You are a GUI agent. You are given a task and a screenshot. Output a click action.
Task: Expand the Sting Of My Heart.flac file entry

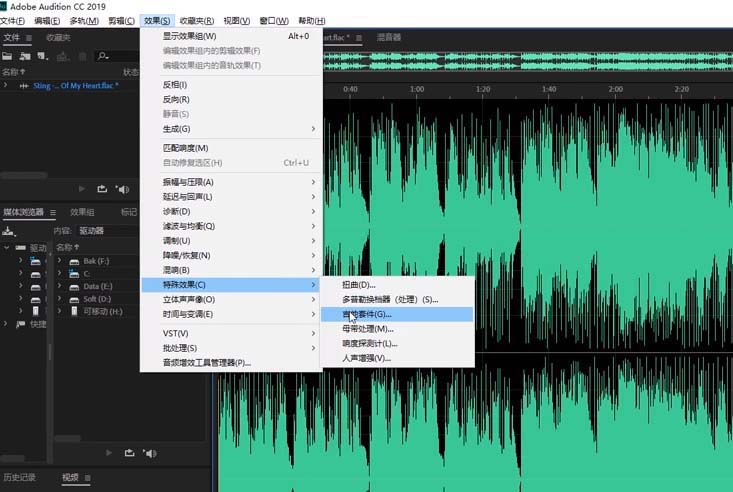[x=6, y=86]
